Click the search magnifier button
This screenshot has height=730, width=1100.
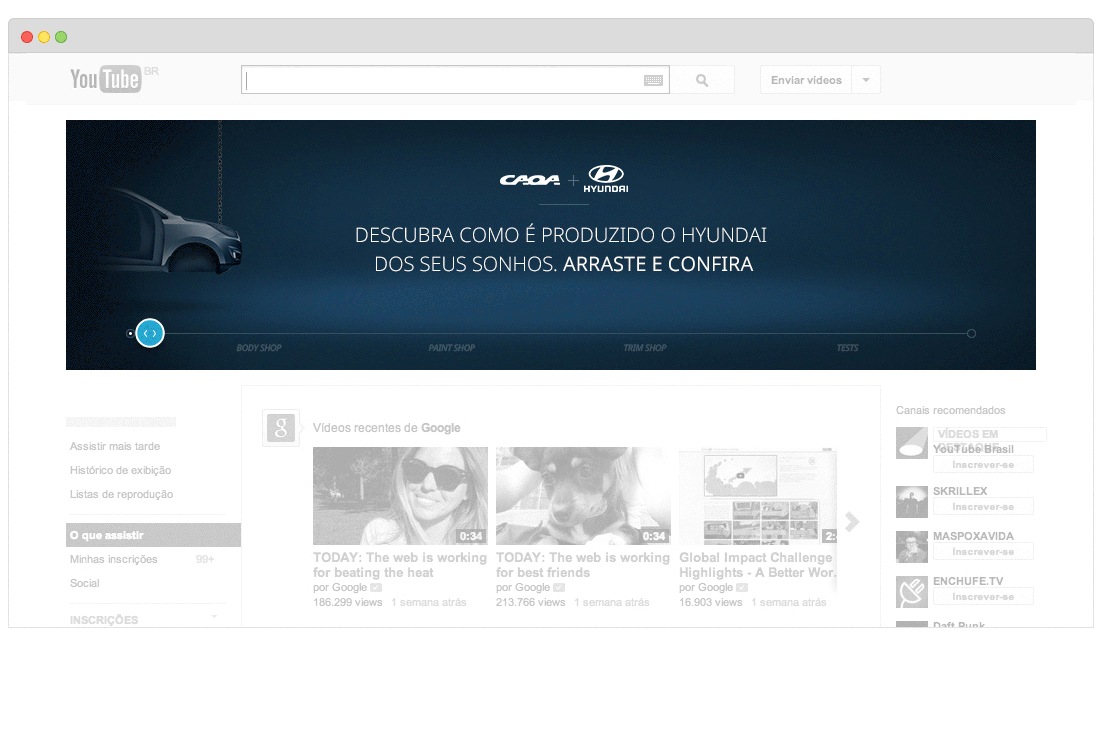click(702, 80)
